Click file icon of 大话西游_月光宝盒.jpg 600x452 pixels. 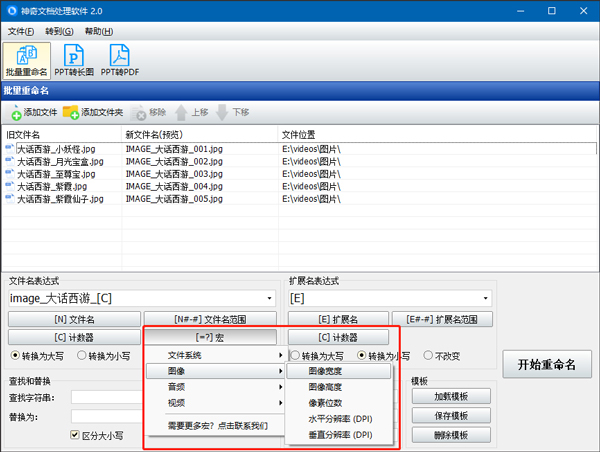[10, 161]
